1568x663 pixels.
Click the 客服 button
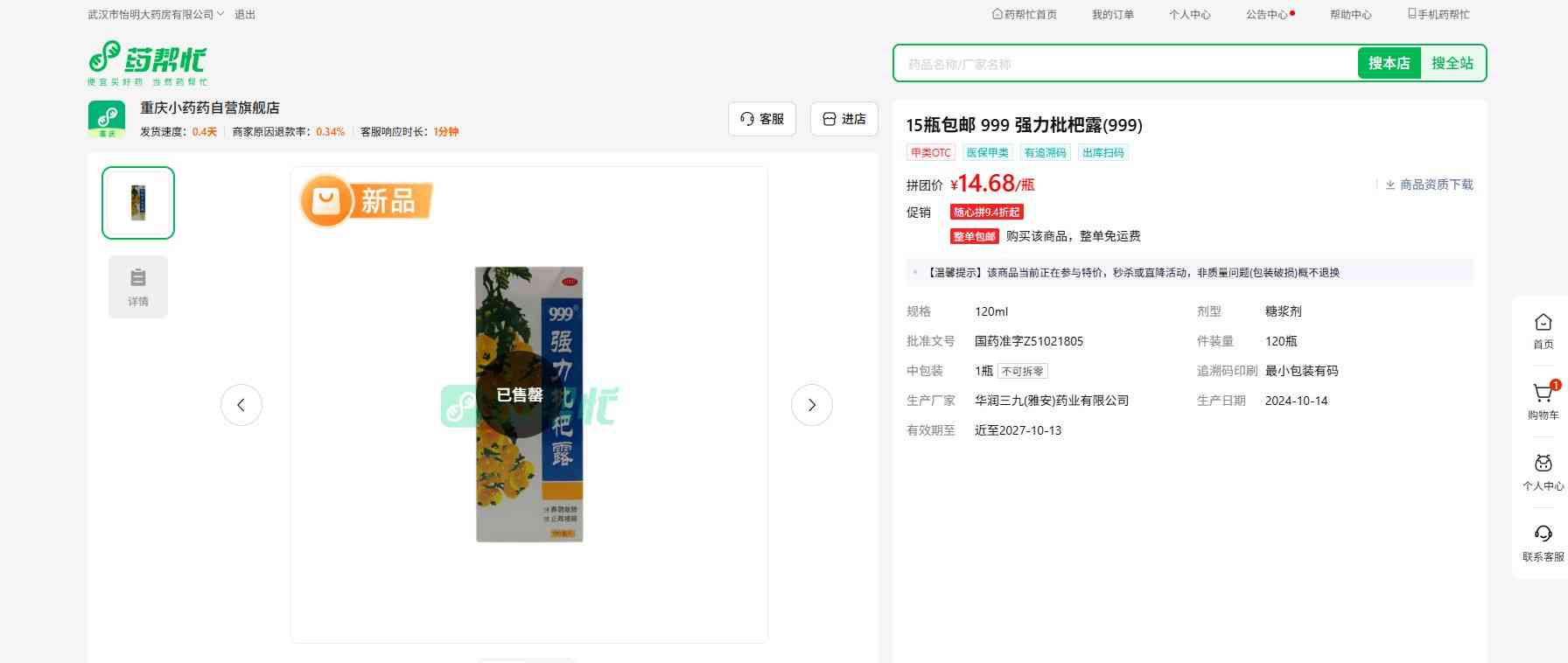(x=761, y=119)
